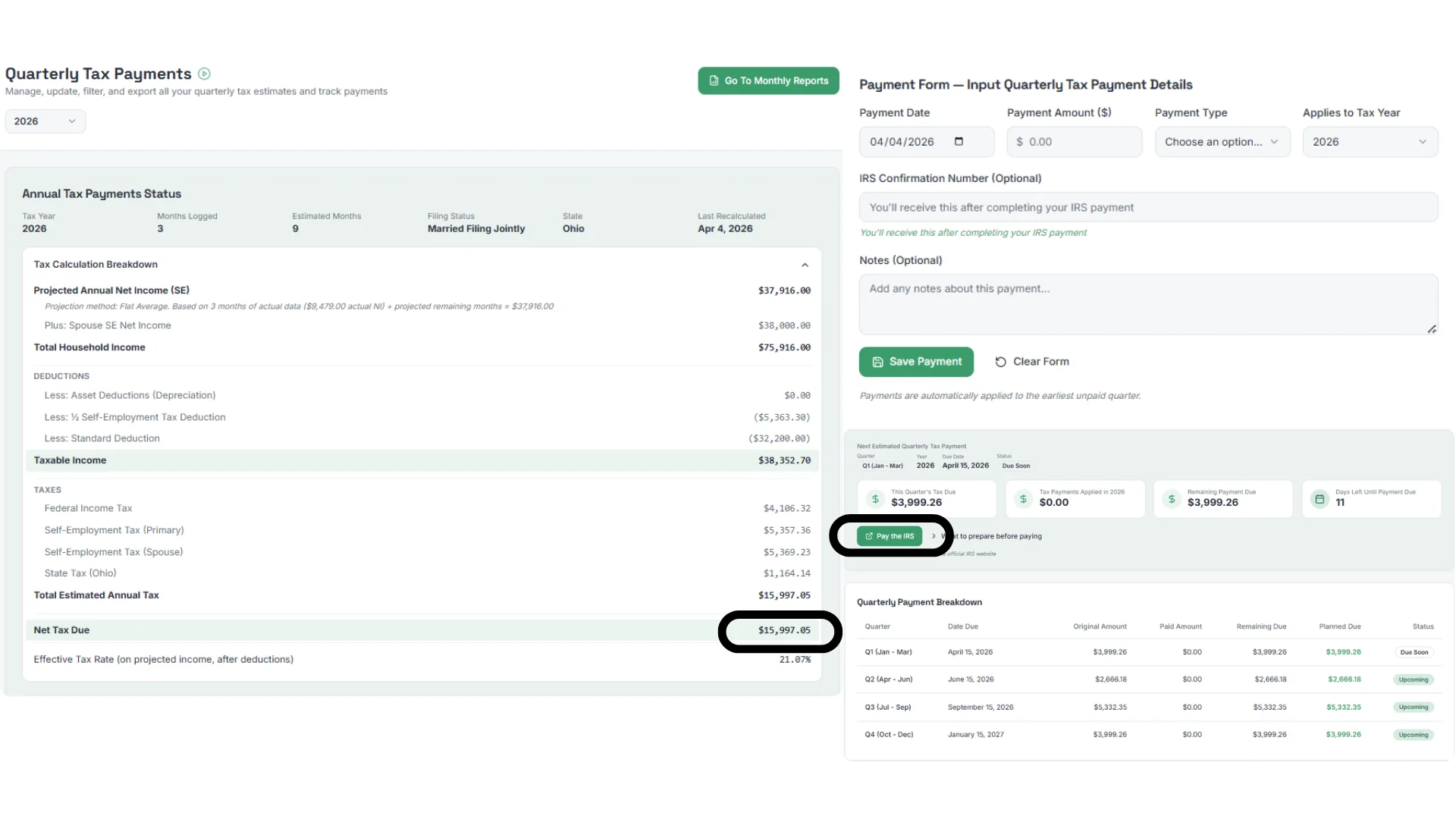The image size is (1456, 819).
Task: Click the document icon in Go To Monthly Reports
Action: pyautogui.click(x=714, y=80)
